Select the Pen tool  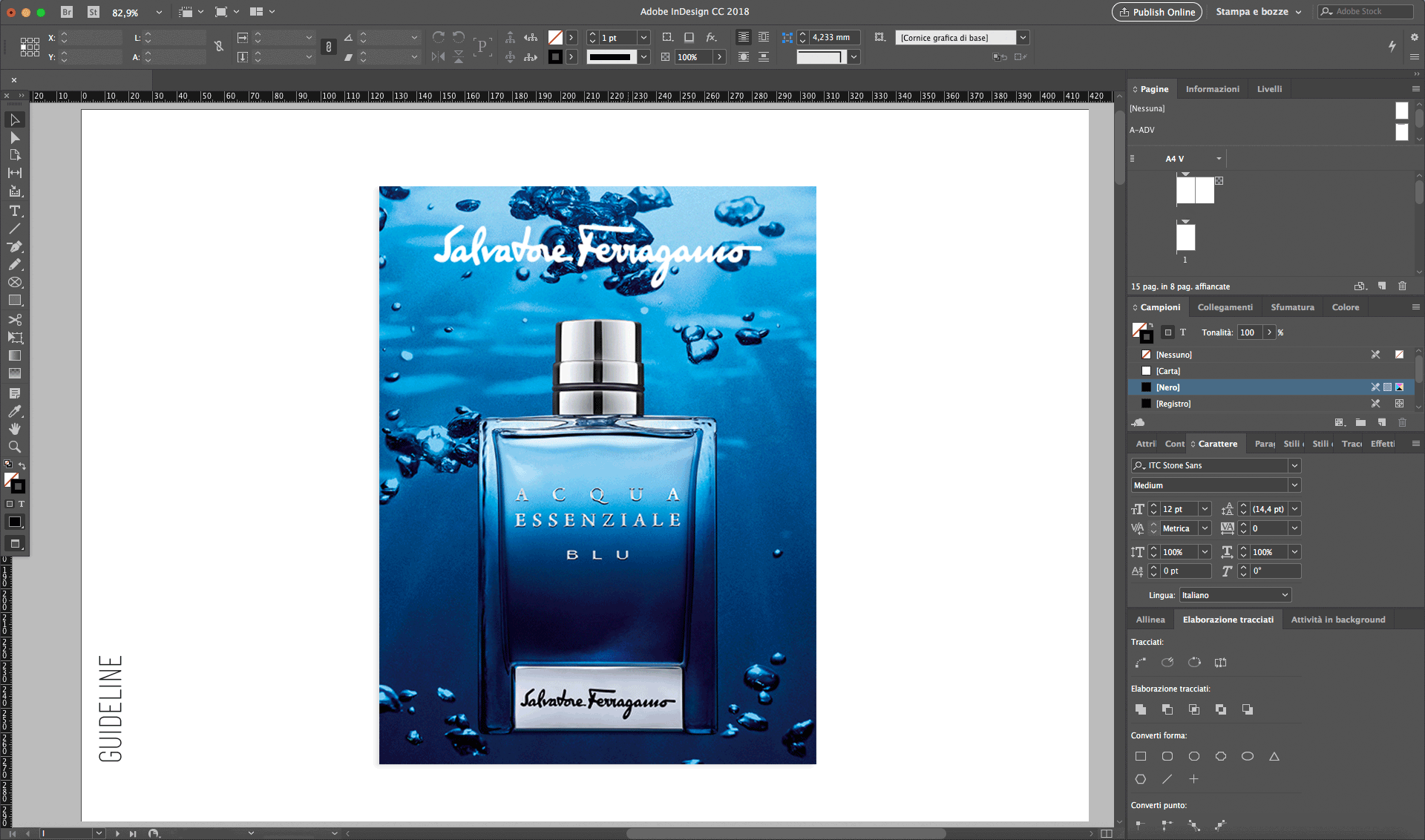pos(15,246)
